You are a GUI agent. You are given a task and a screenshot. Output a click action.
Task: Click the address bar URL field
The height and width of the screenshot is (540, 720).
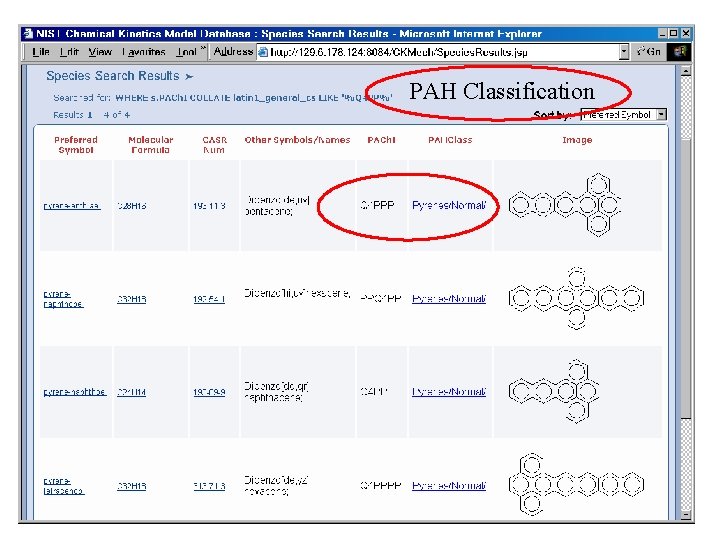point(443,52)
